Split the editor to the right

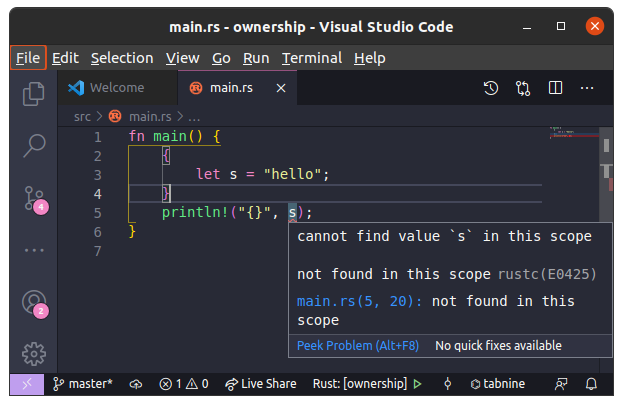[x=555, y=88]
